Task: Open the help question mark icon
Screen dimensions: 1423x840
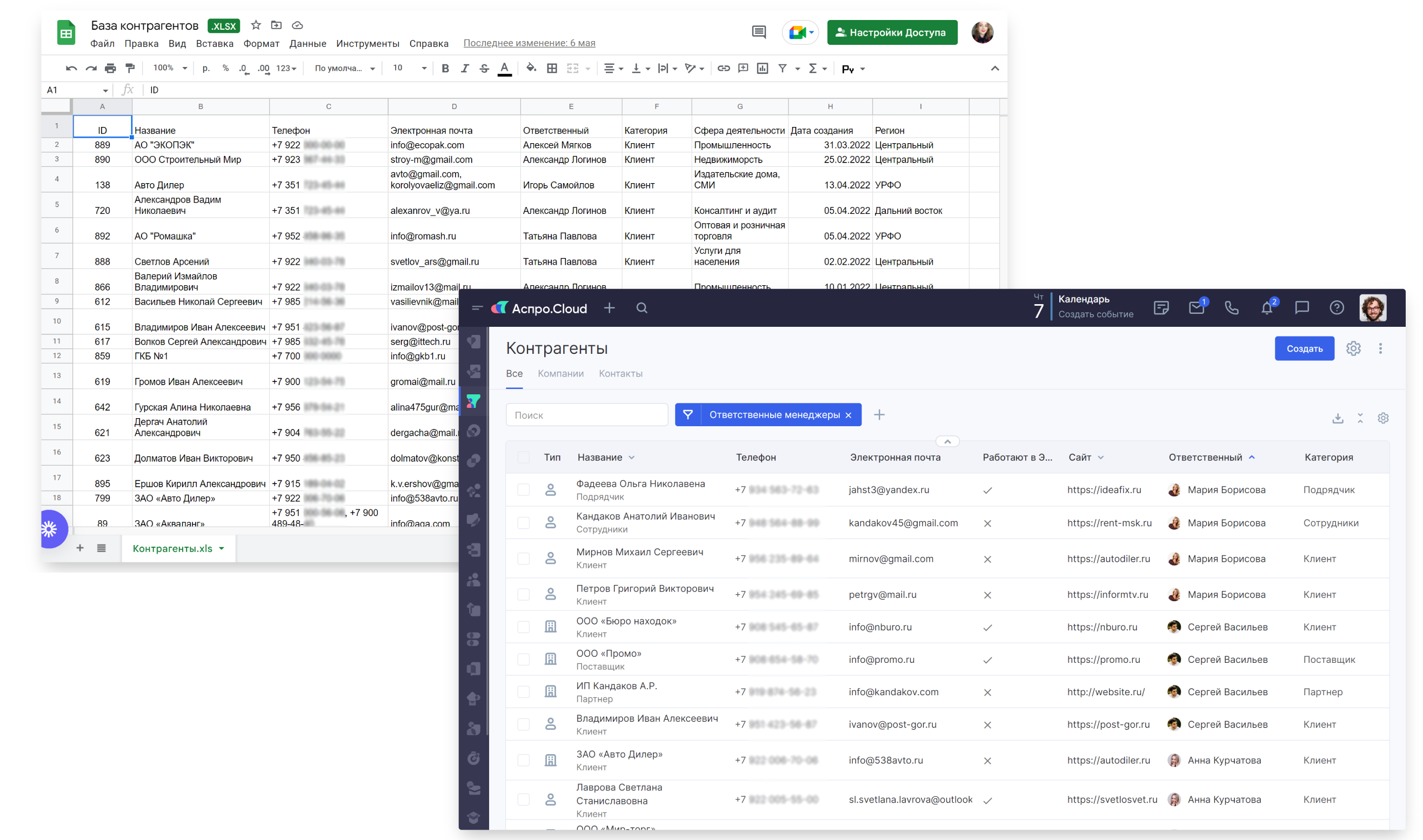Action: tap(1337, 308)
